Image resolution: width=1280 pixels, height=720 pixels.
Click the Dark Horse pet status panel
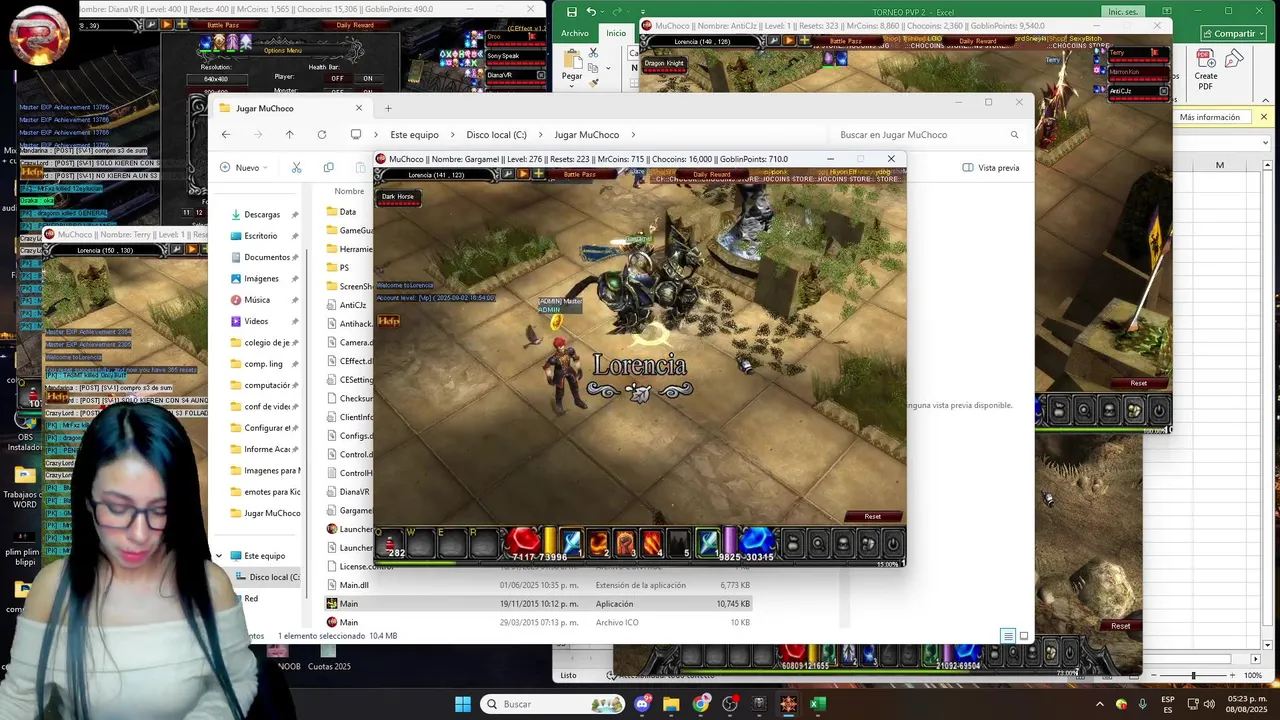[398, 199]
